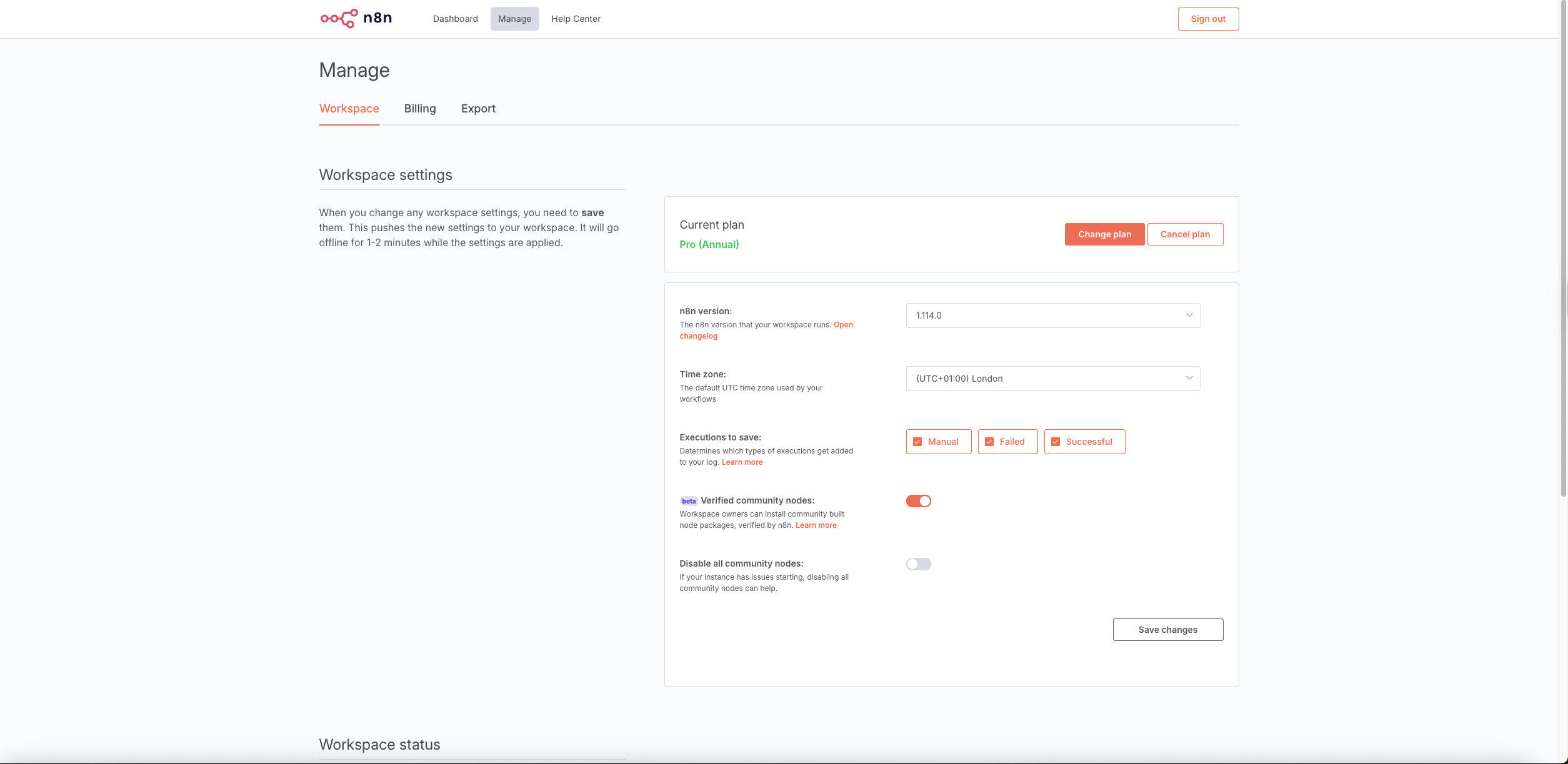
Task: Uncheck the Successful executions checkbox
Action: 1056,442
